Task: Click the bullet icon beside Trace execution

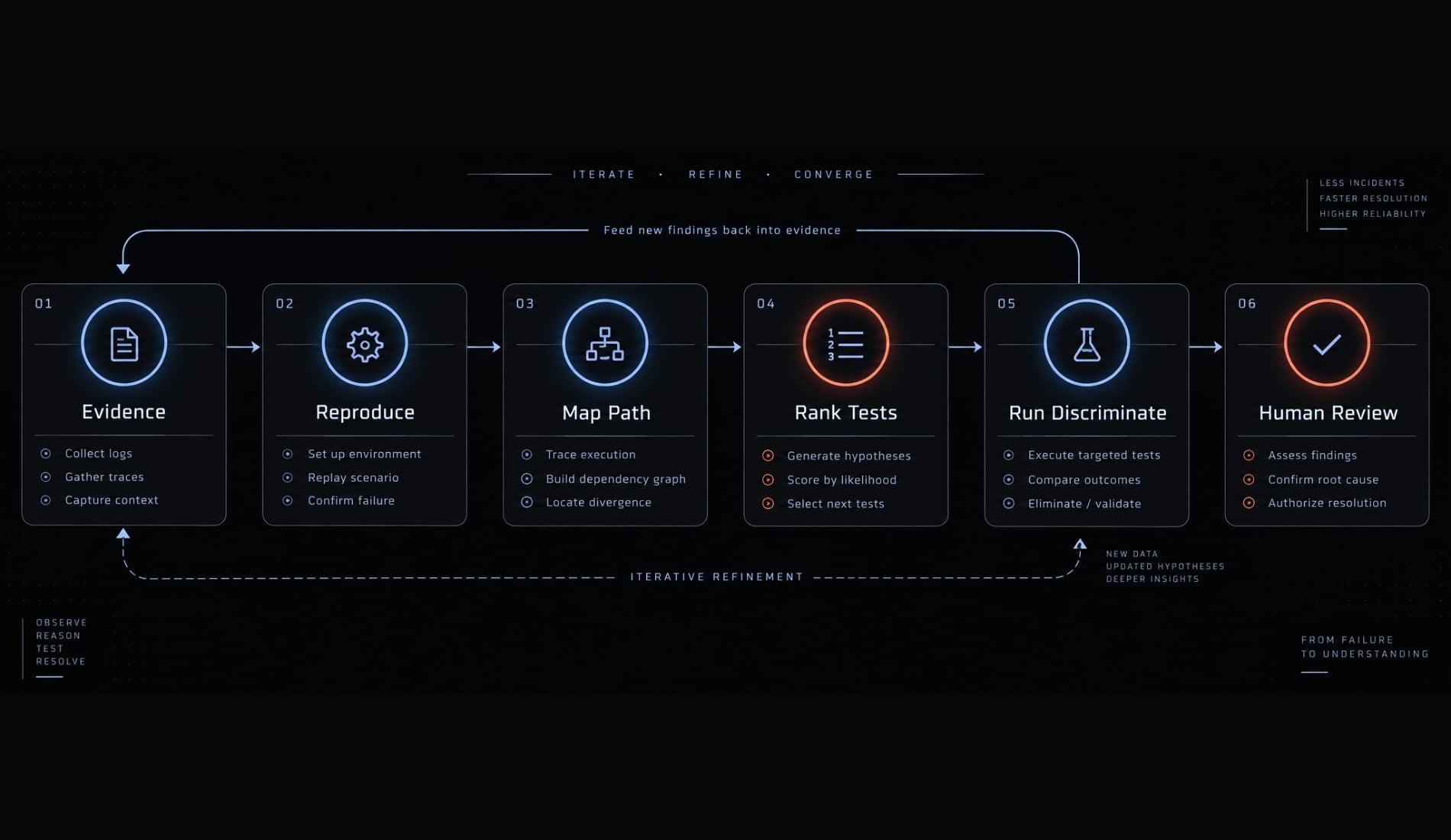Action: tap(527, 454)
